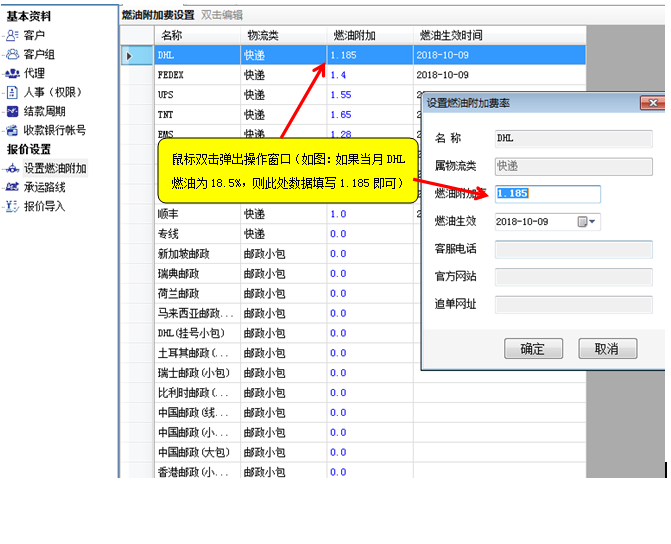Click the 报价导入 sidebar icon
Screen dimensions: 671x544
(x=12, y=206)
